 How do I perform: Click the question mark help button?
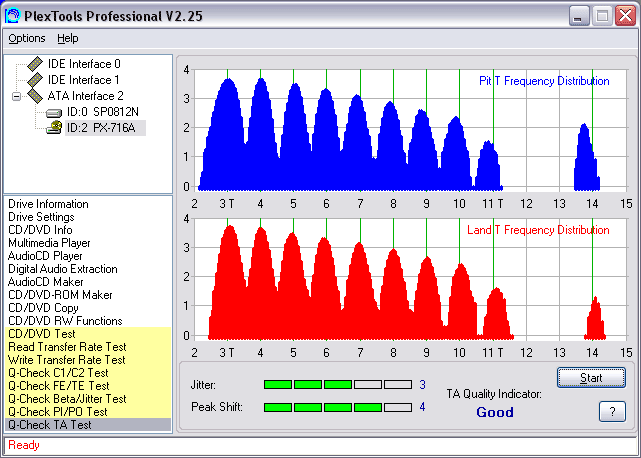[612, 411]
